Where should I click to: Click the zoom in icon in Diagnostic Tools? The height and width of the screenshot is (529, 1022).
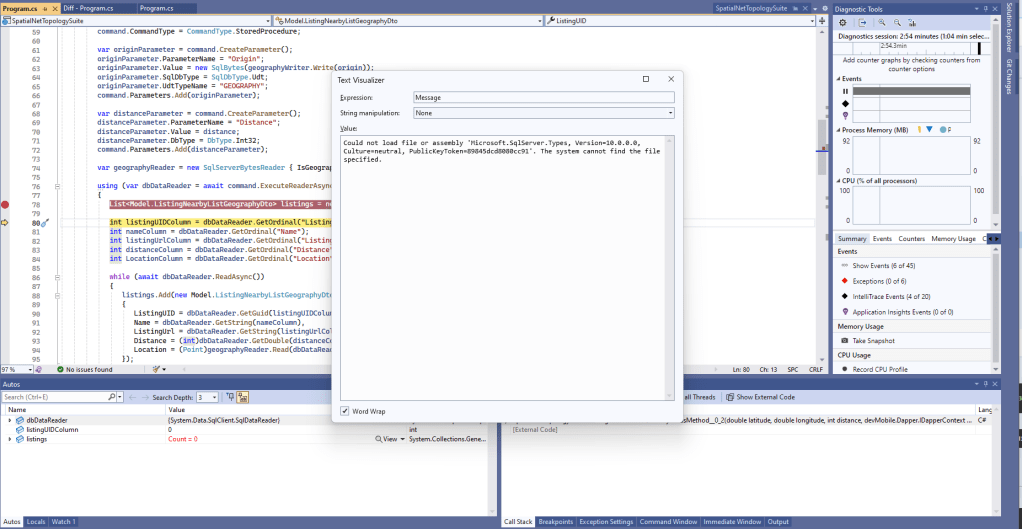click(x=880, y=23)
